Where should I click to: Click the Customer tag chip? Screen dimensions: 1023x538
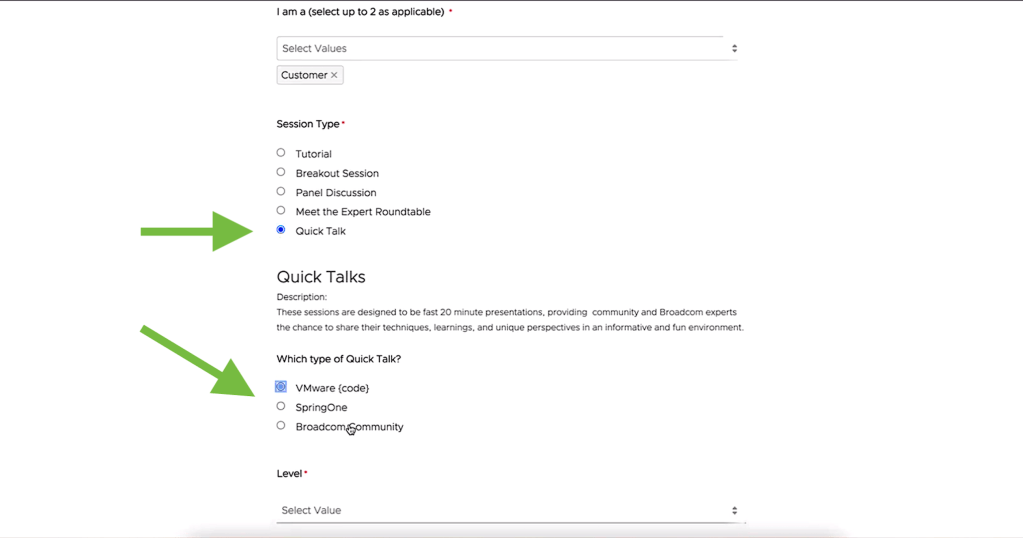(310, 75)
